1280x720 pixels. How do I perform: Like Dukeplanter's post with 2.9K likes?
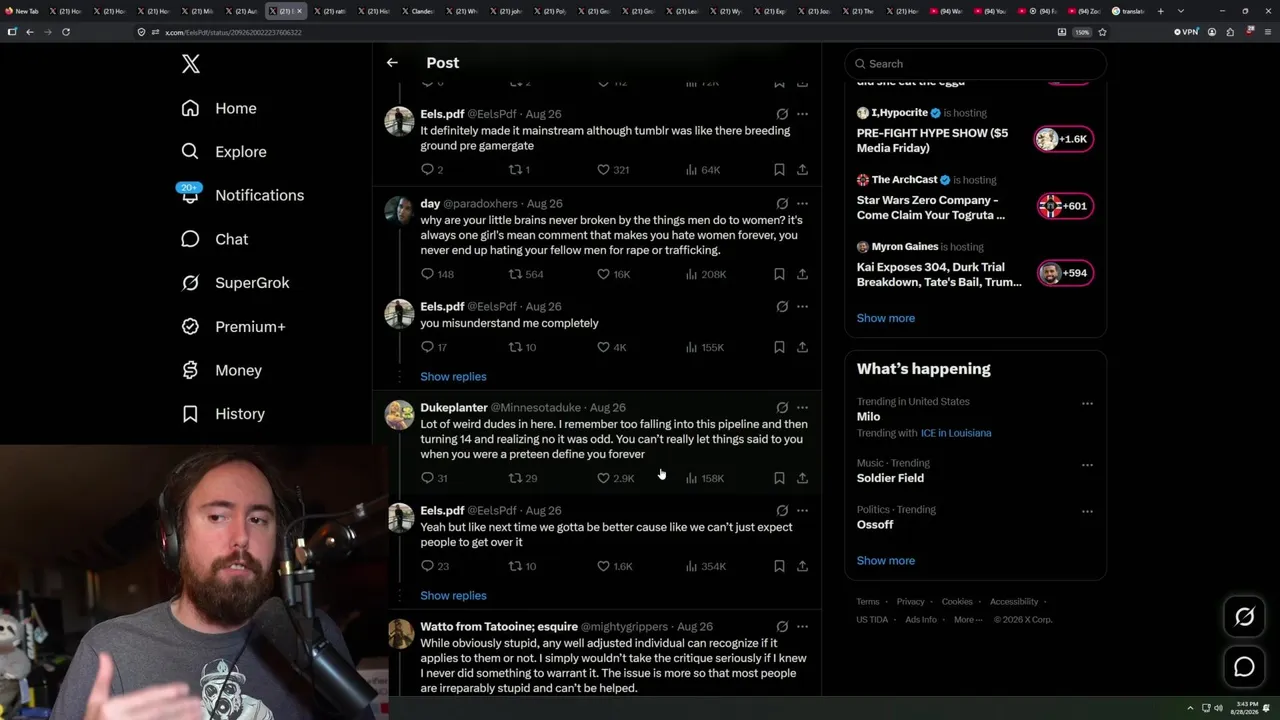pyautogui.click(x=615, y=478)
